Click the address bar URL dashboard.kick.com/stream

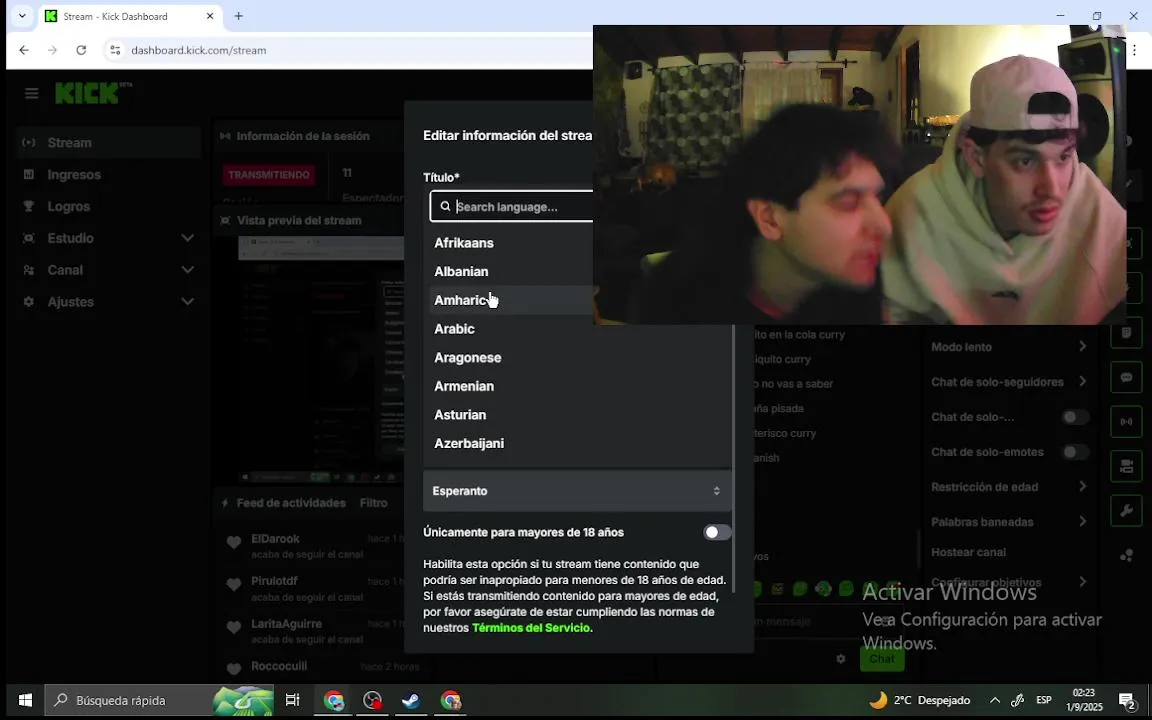(198, 50)
